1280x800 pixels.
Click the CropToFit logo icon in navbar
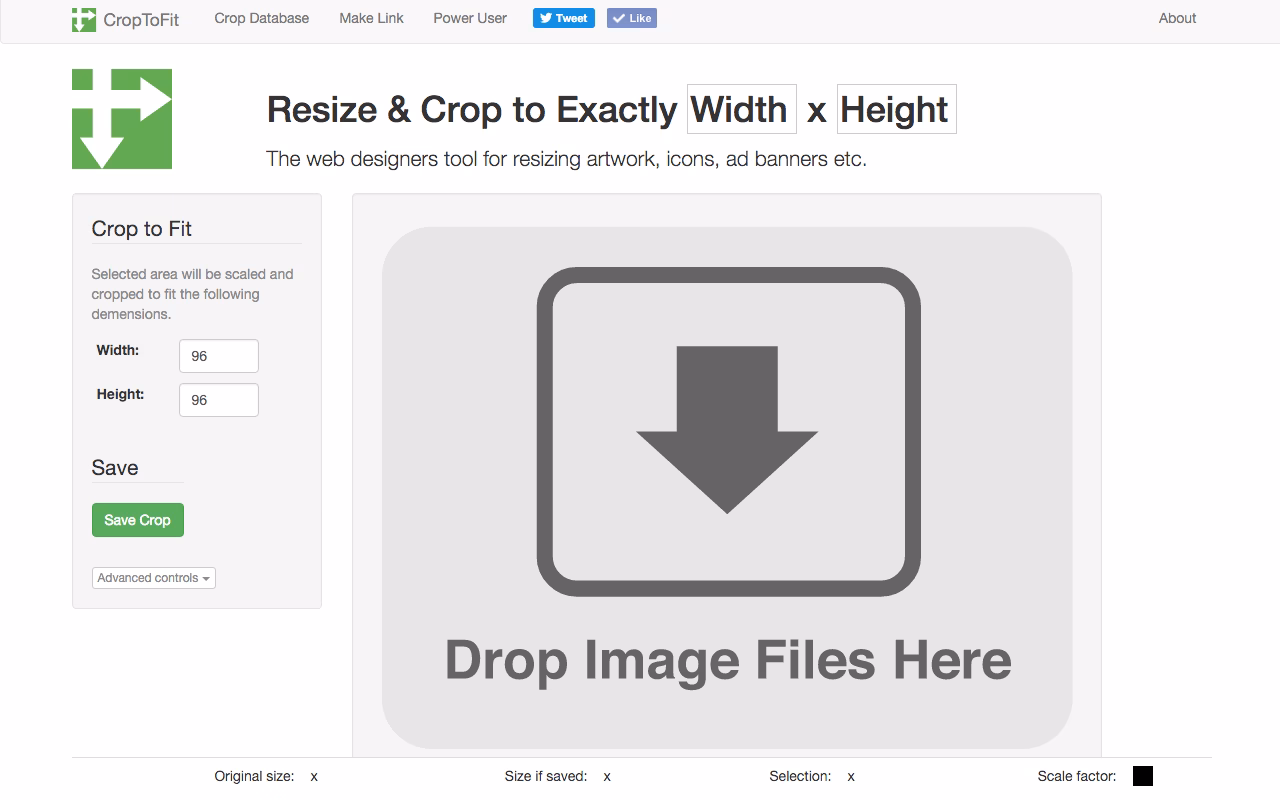tap(84, 19)
